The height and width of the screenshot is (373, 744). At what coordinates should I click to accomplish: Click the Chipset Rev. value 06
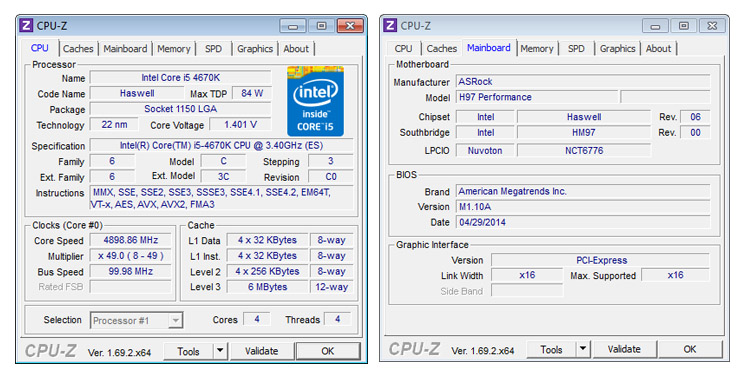(695, 117)
